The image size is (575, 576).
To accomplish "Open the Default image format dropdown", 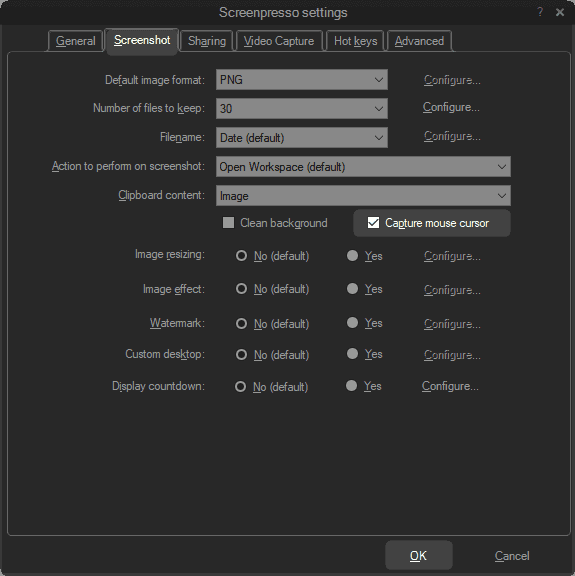I will coord(302,79).
